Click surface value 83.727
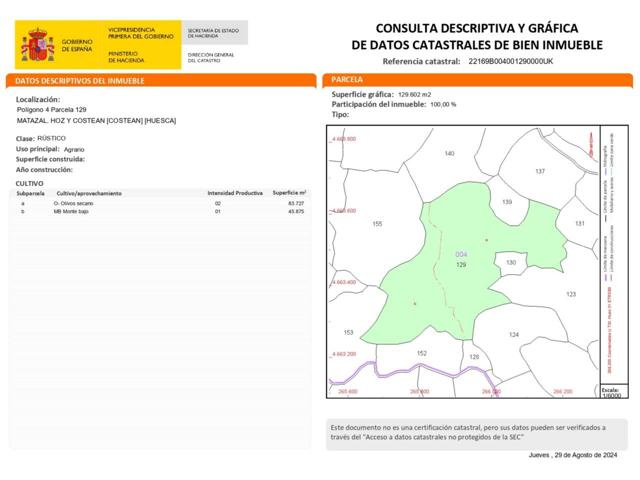 [296, 203]
